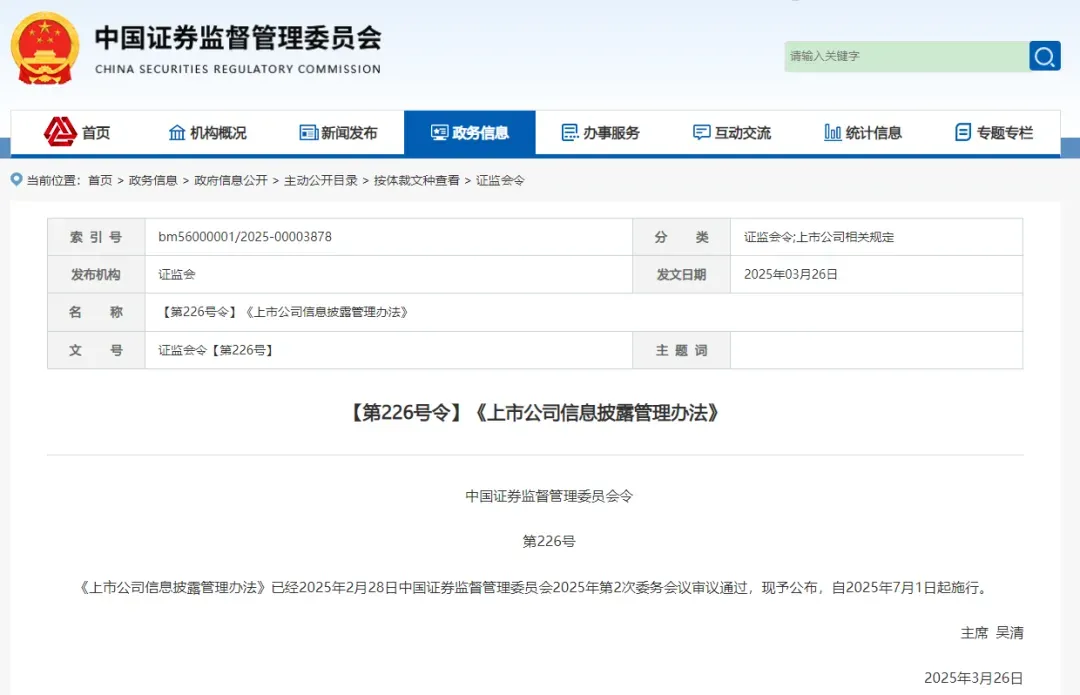This screenshot has width=1080, height=695.
Task: Open the 办事服务 navigation tab
Action: click(x=601, y=132)
